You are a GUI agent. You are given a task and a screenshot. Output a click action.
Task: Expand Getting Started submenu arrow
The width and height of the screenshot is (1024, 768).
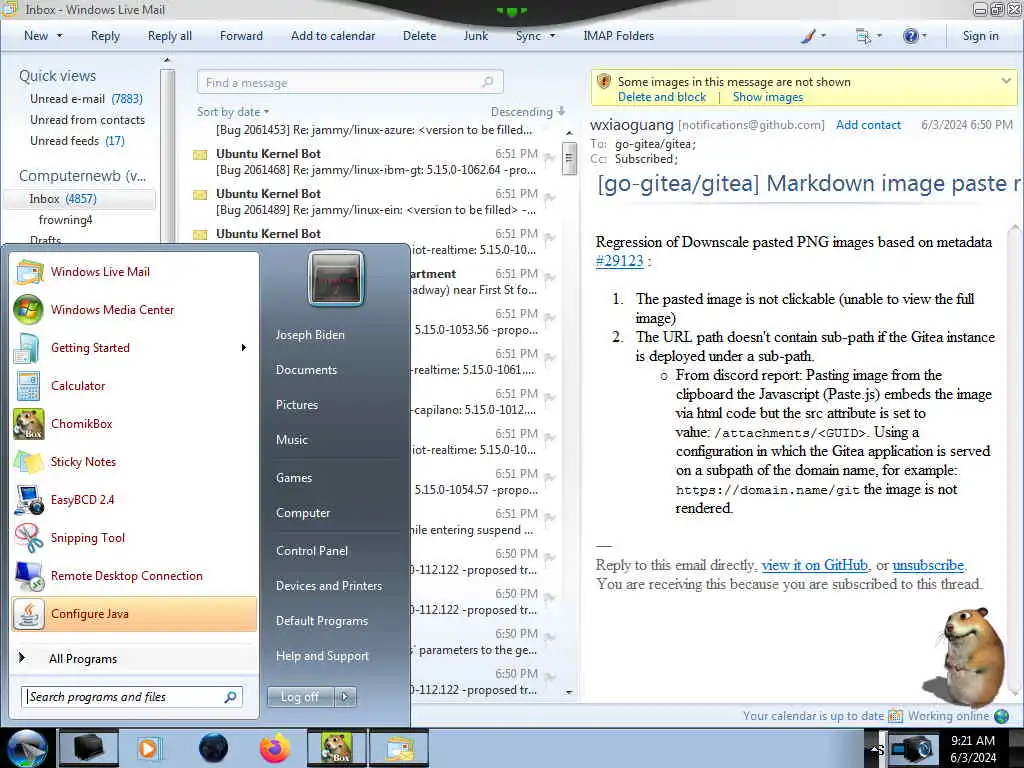pyautogui.click(x=244, y=347)
